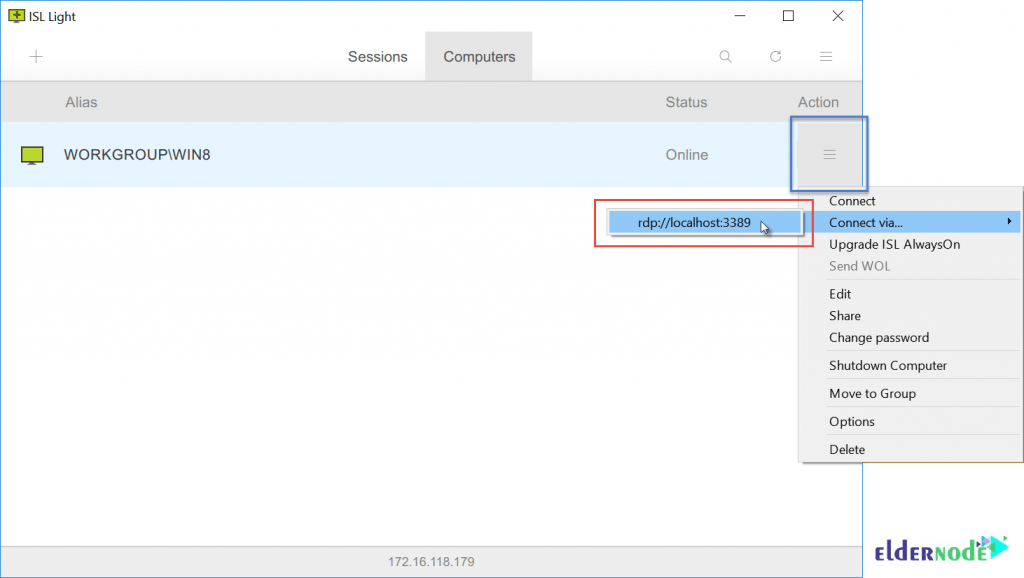This screenshot has width=1024, height=578.
Task: Click the ElderNode logo
Action: 940,548
